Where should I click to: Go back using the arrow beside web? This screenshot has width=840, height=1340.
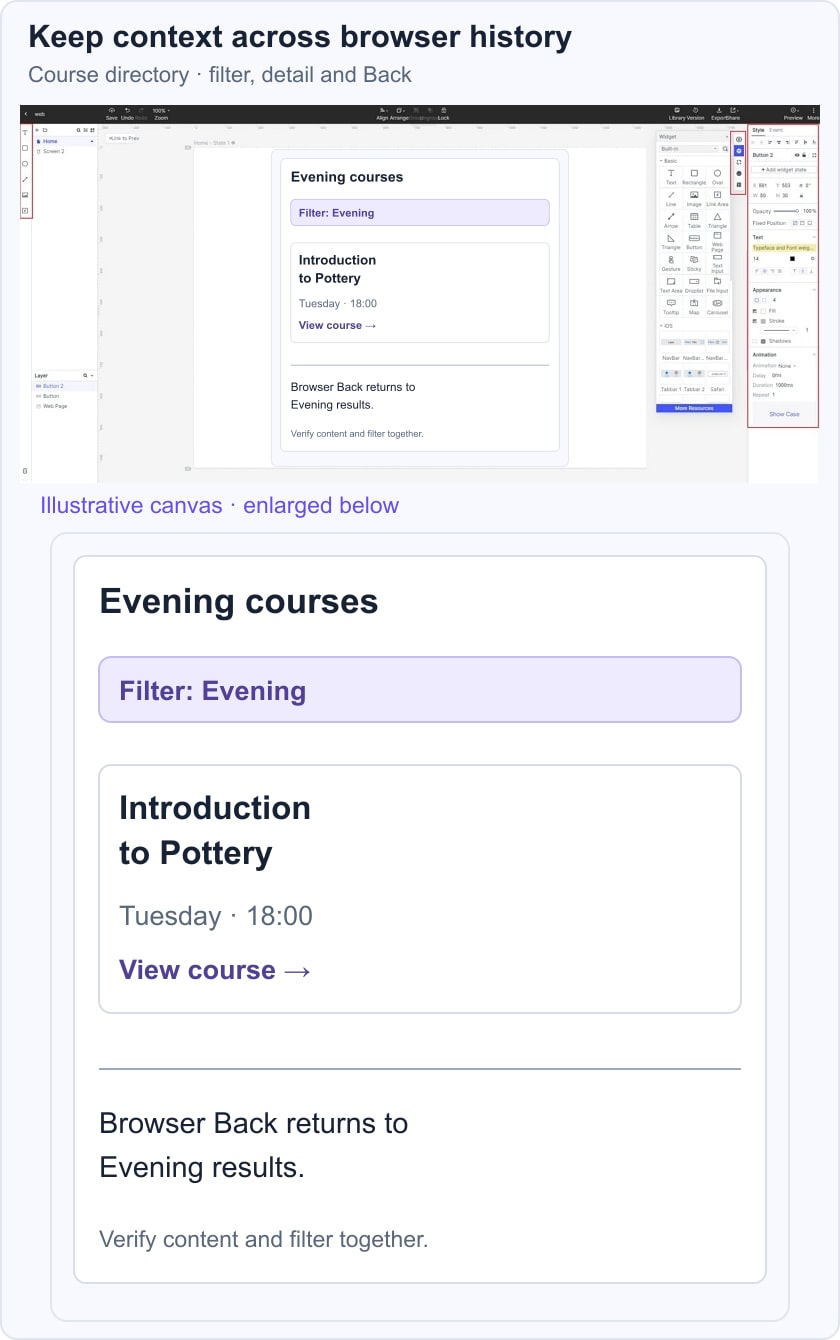(x=26, y=114)
